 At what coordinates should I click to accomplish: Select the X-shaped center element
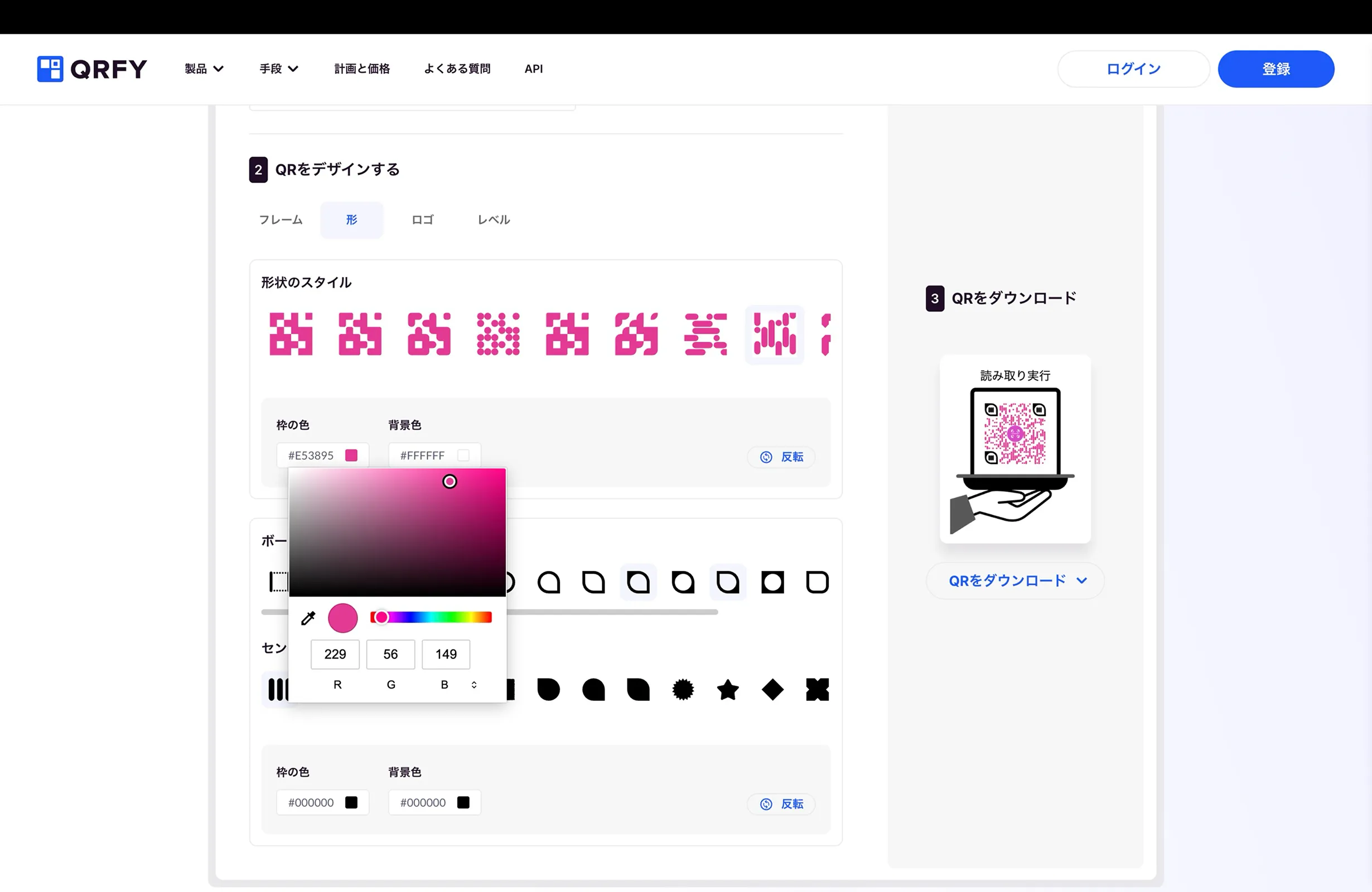[818, 690]
